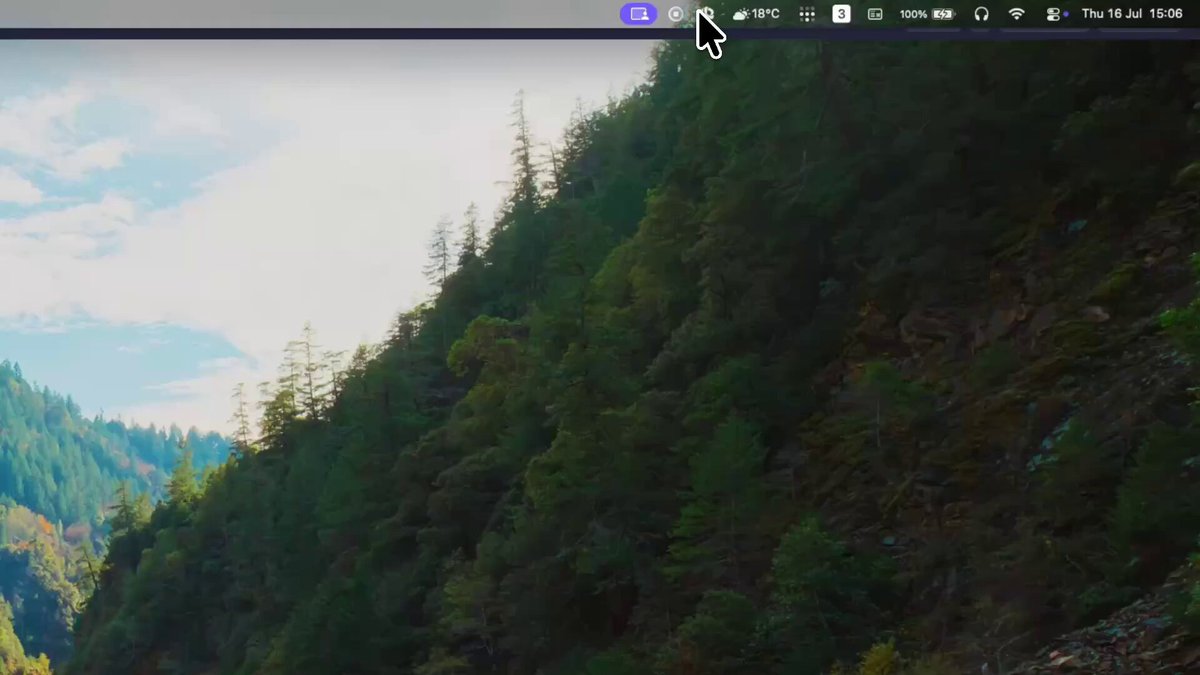The width and height of the screenshot is (1200, 675).
Task: Open Control Center from the menu bar
Action: click(1054, 14)
